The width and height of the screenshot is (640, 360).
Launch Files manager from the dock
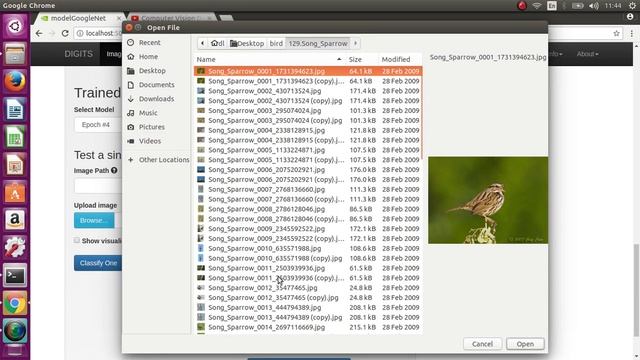pos(15,54)
